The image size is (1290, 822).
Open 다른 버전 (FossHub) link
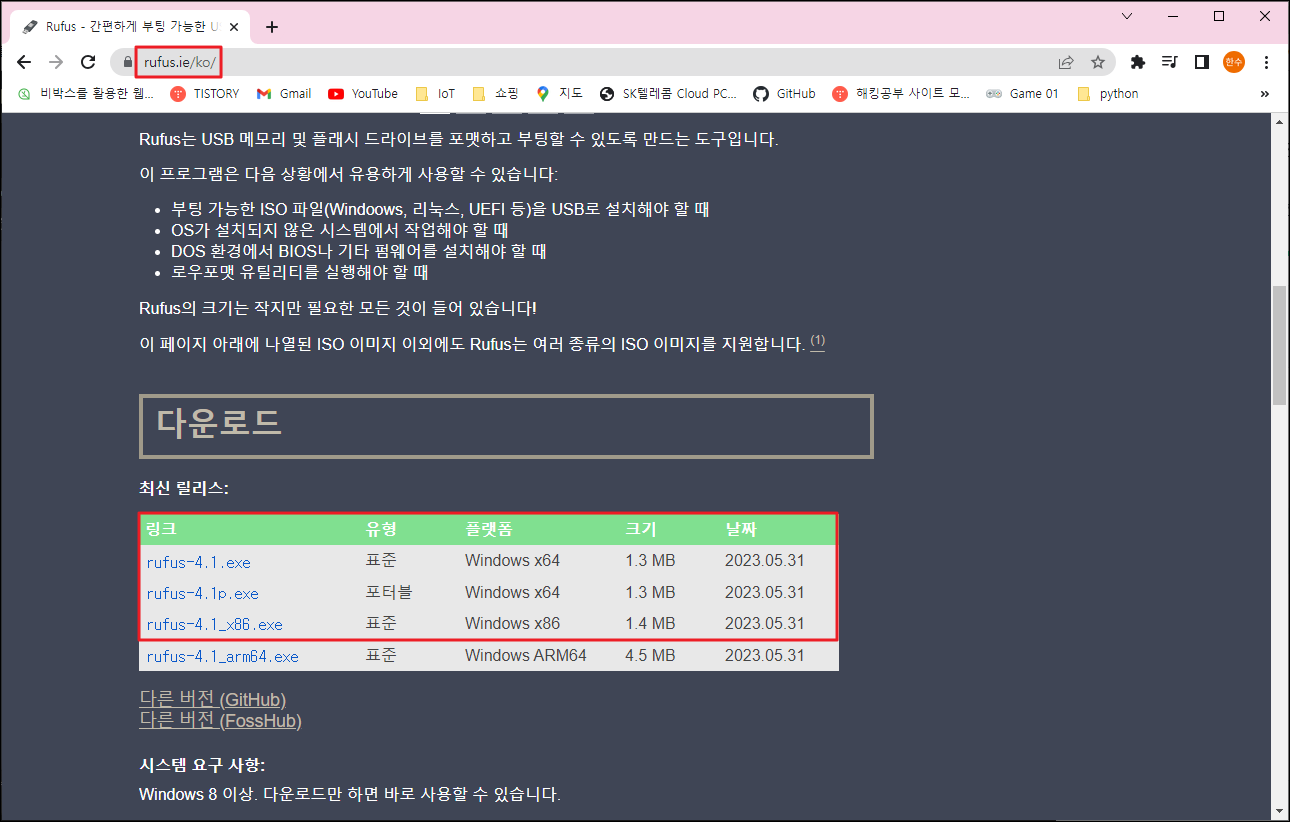(220, 720)
